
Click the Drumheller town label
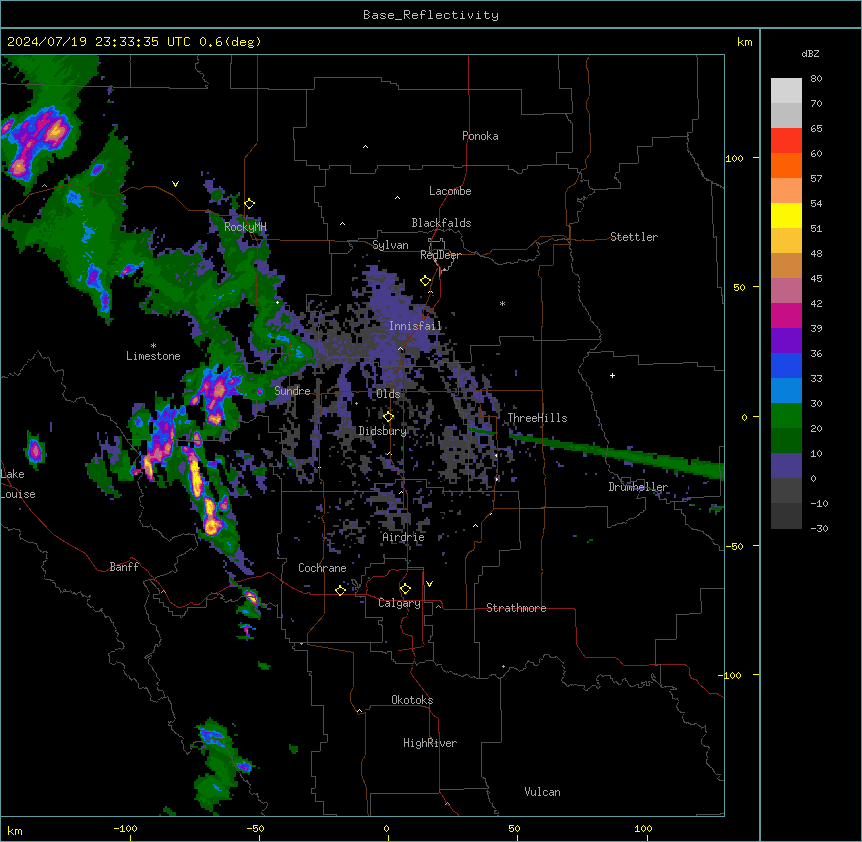coord(638,487)
